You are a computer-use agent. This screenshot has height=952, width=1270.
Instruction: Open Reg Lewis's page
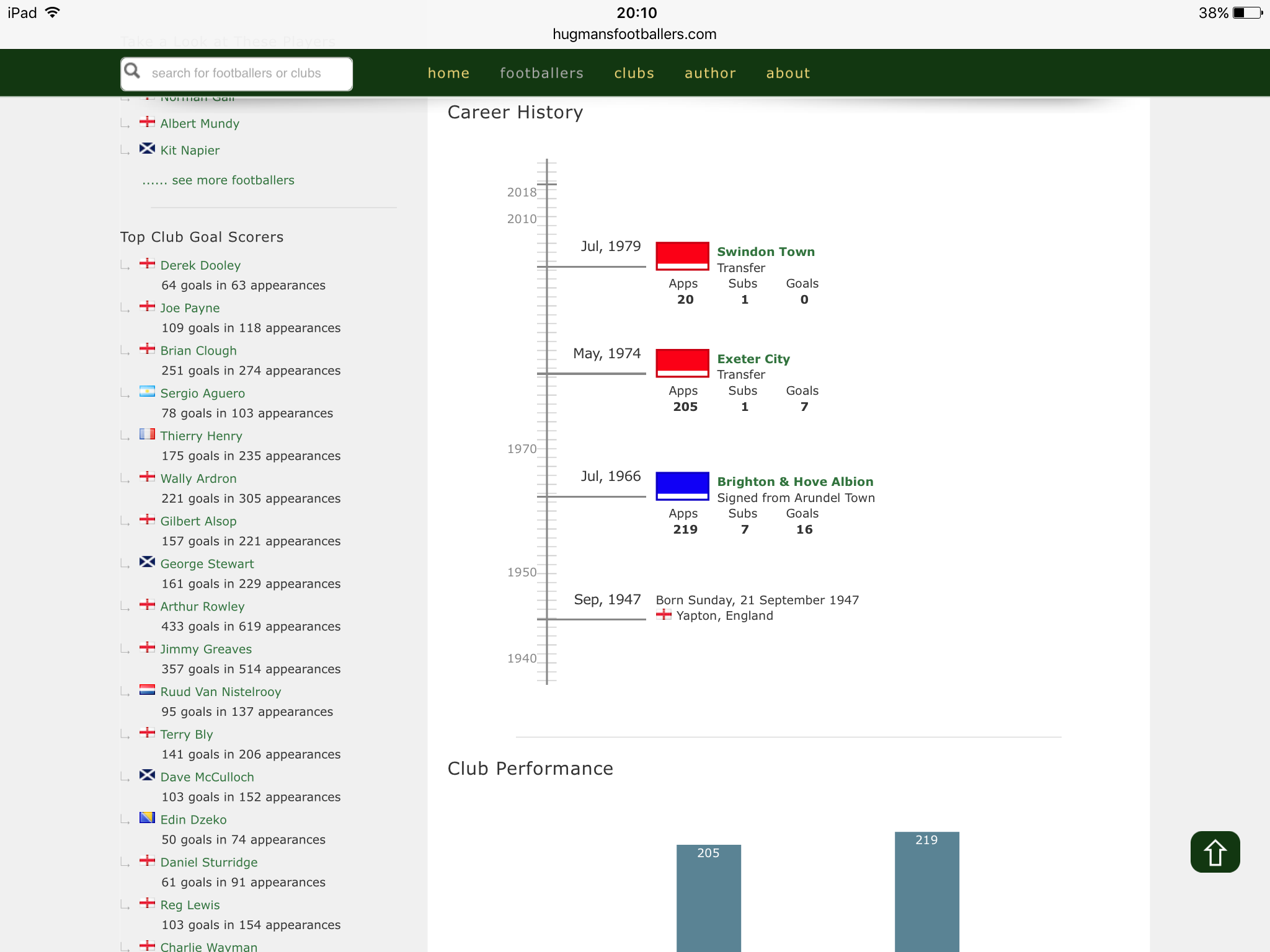[190, 905]
